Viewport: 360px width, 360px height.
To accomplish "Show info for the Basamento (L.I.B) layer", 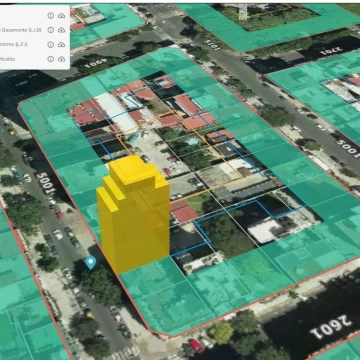I will point(51,30).
